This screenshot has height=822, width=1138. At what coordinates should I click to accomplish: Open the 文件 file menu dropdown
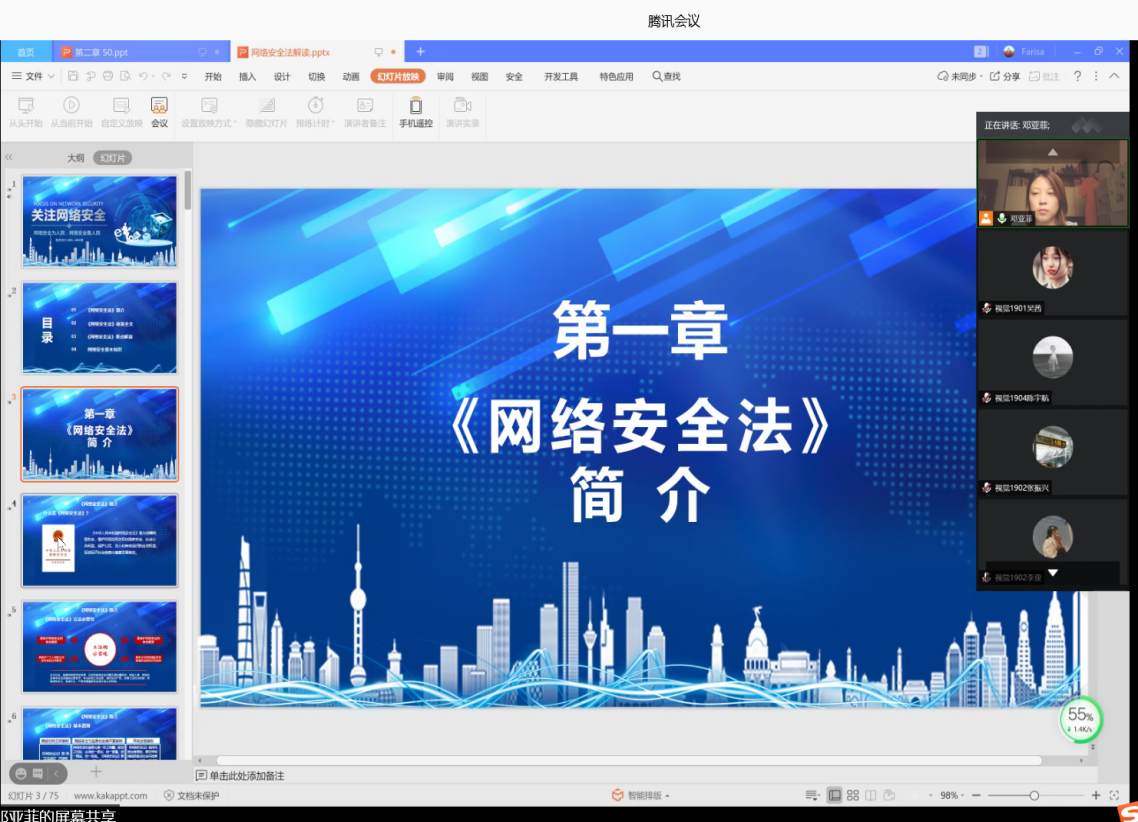[x=34, y=76]
